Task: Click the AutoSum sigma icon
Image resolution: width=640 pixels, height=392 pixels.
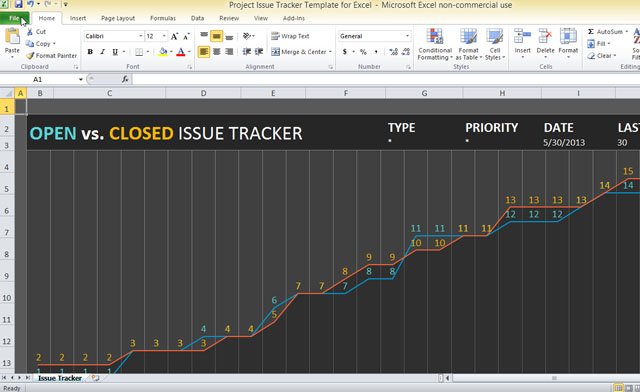Action: click(x=591, y=31)
